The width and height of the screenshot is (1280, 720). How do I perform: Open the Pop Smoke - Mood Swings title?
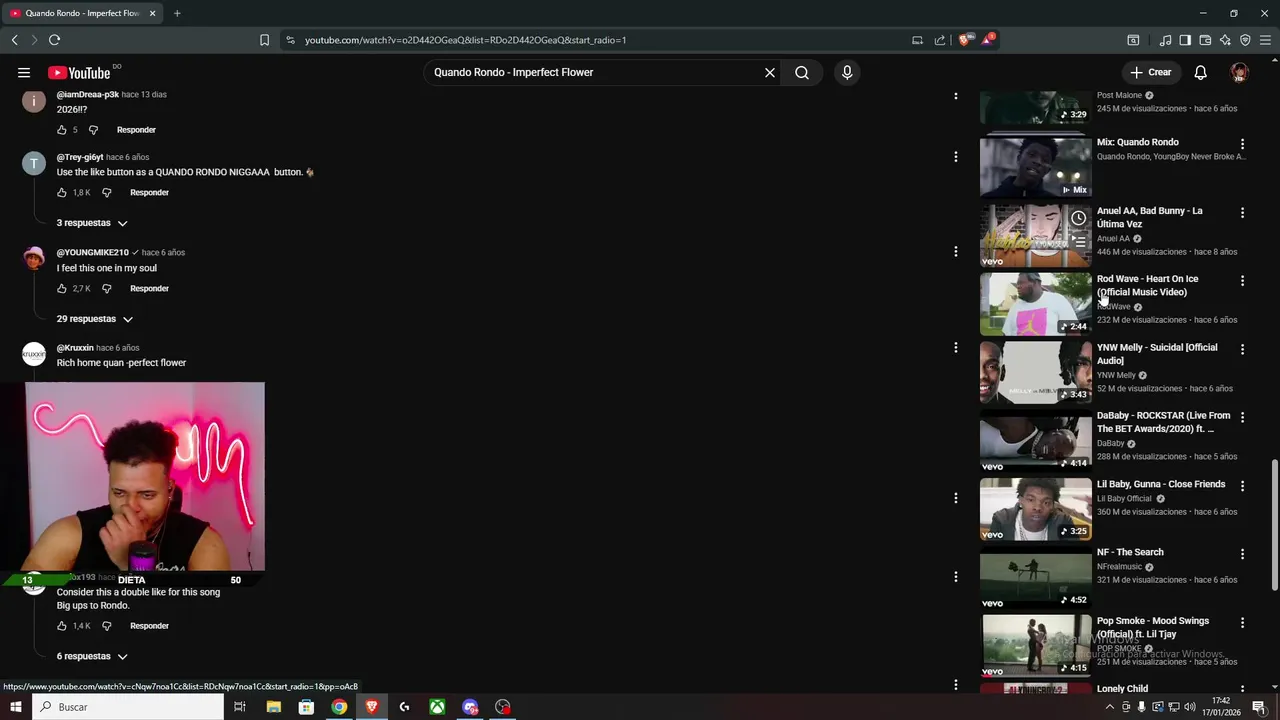(x=1152, y=627)
